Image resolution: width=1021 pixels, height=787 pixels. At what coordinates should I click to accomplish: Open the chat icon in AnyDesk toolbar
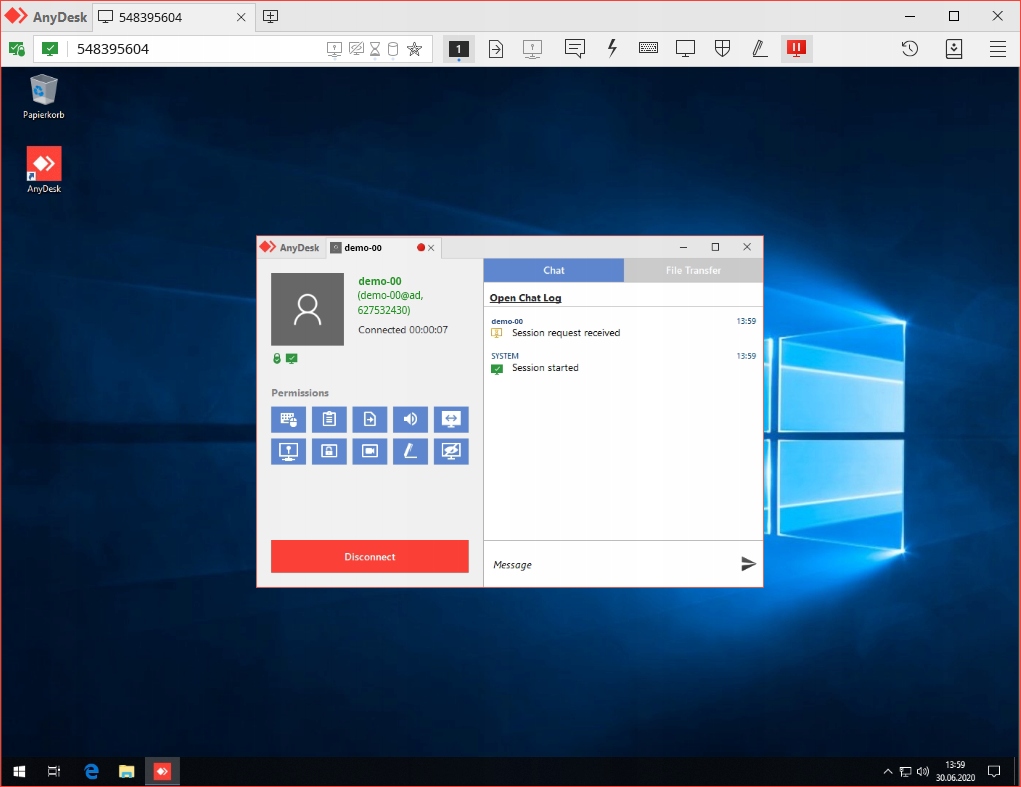tap(574, 48)
